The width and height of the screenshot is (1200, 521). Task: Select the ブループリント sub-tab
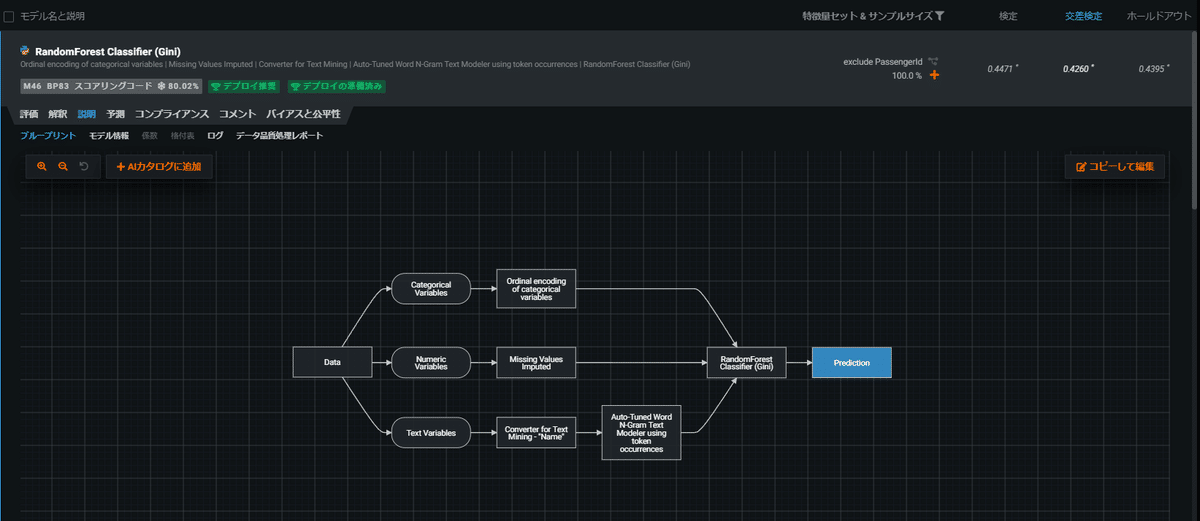(48, 135)
